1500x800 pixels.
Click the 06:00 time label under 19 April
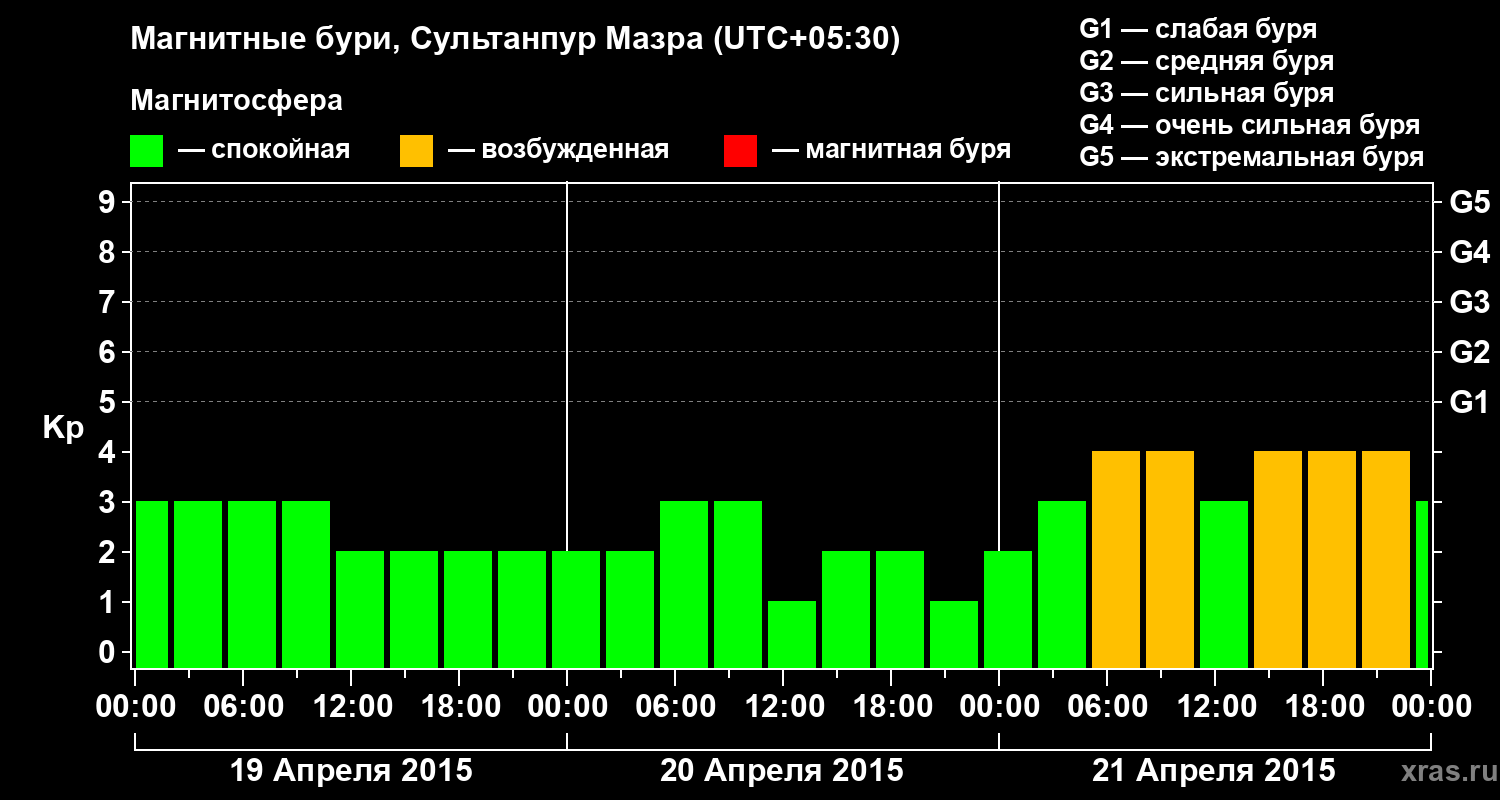(x=243, y=706)
